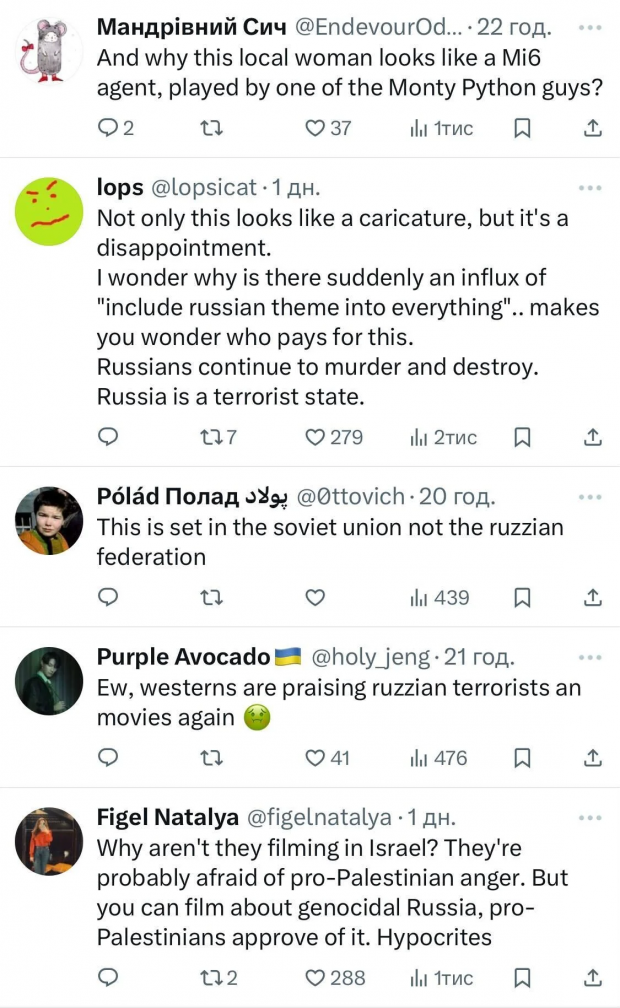Image resolution: width=620 pixels, height=1008 pixels.
Task: Open @lopsicat profile handle link
Action: tap(204, 187)
